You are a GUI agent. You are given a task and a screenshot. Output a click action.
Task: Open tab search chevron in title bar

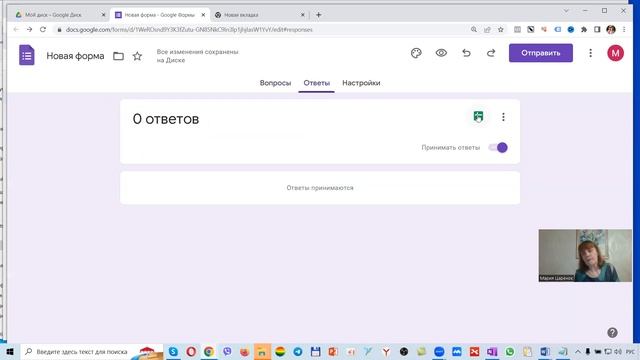[566, 11]
